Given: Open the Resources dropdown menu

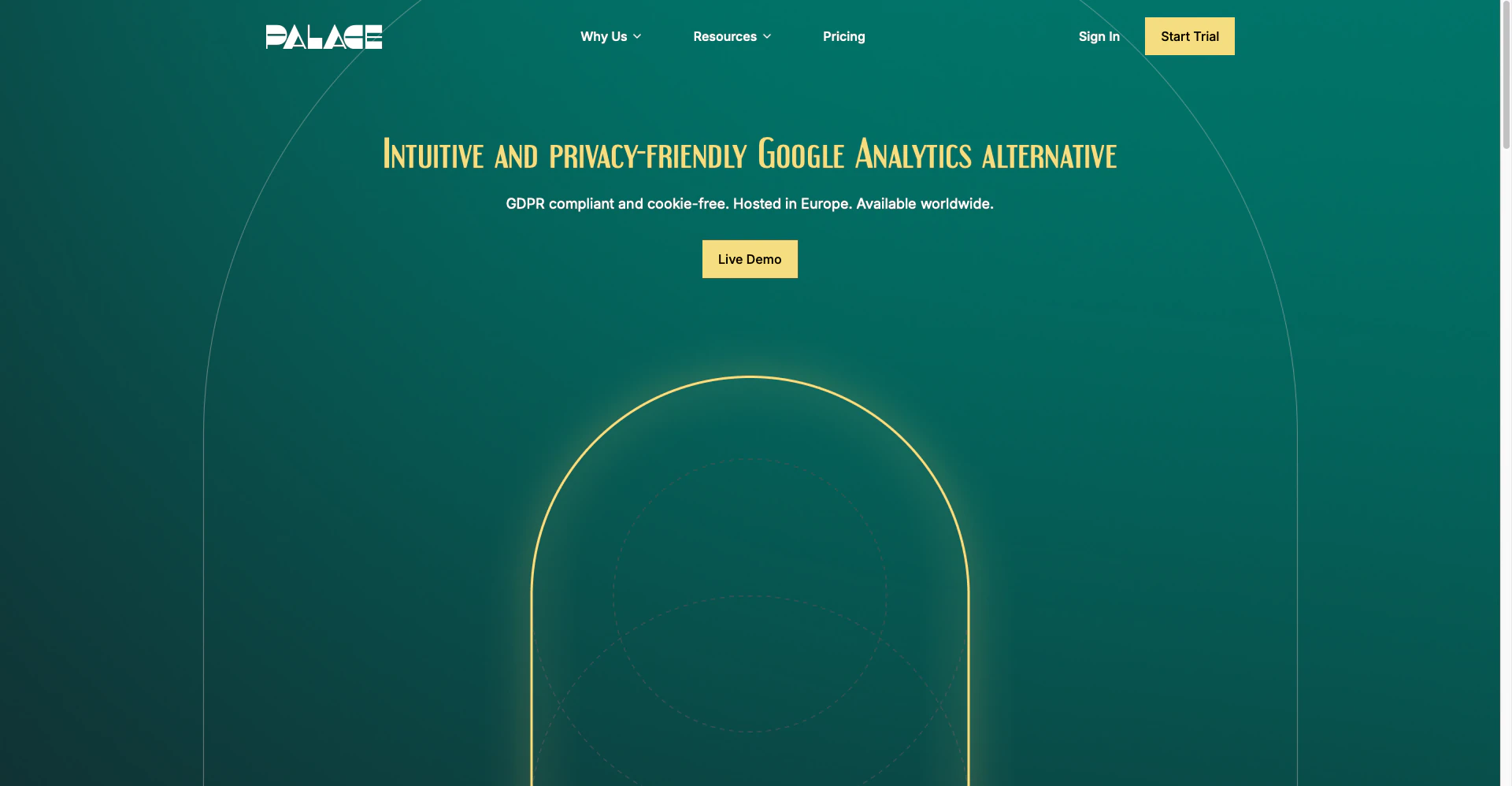Looking at the screenshot, I should 732,36.
